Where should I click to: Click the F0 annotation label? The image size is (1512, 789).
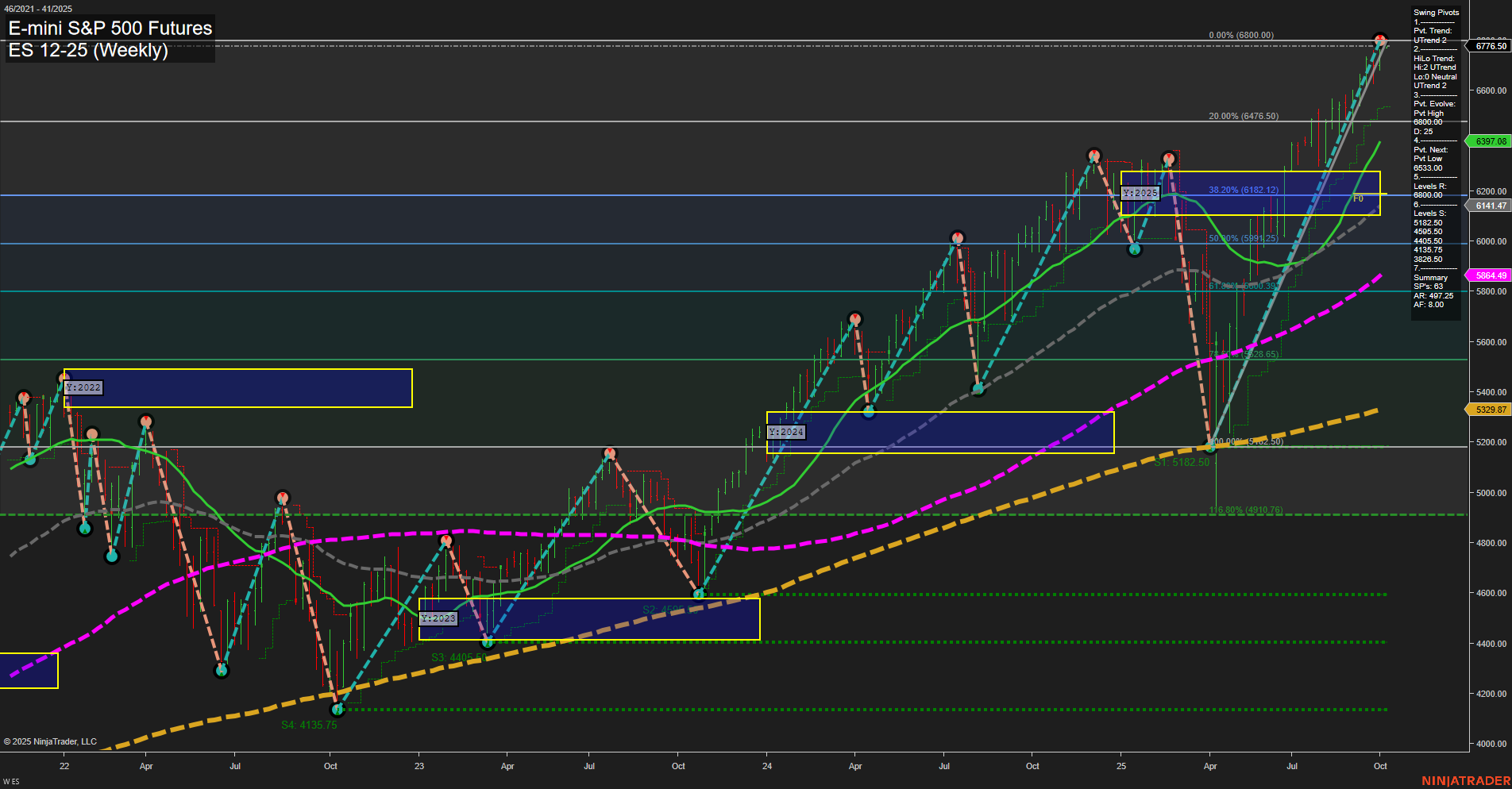point(1358,198)
